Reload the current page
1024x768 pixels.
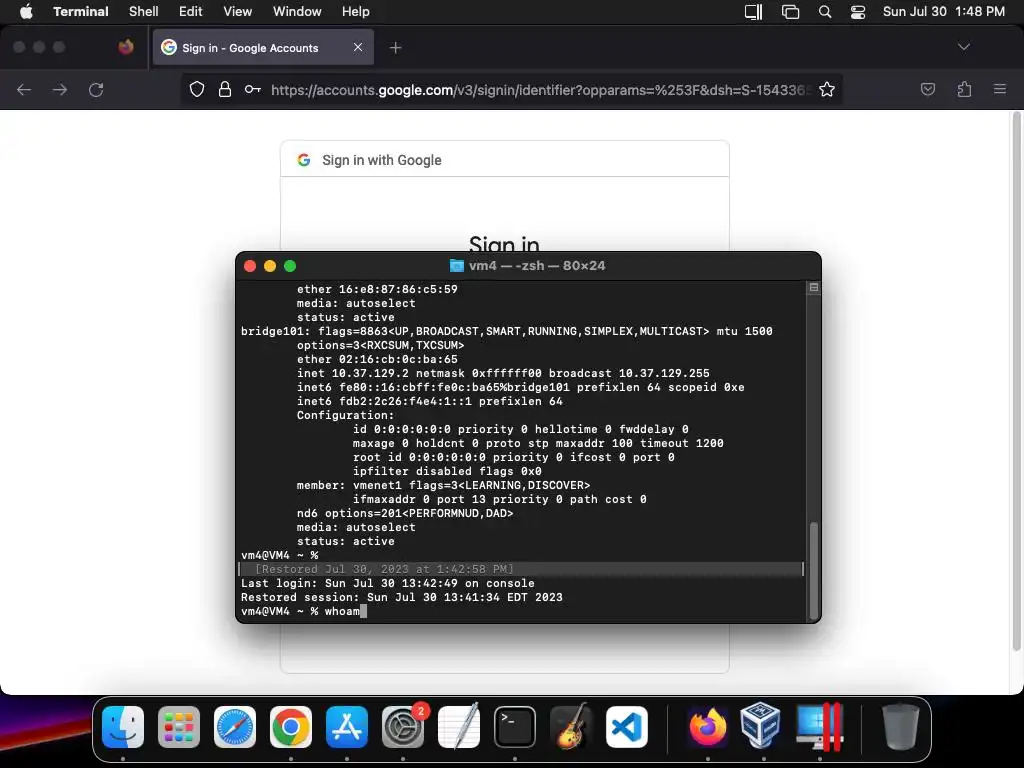(96, 89)
